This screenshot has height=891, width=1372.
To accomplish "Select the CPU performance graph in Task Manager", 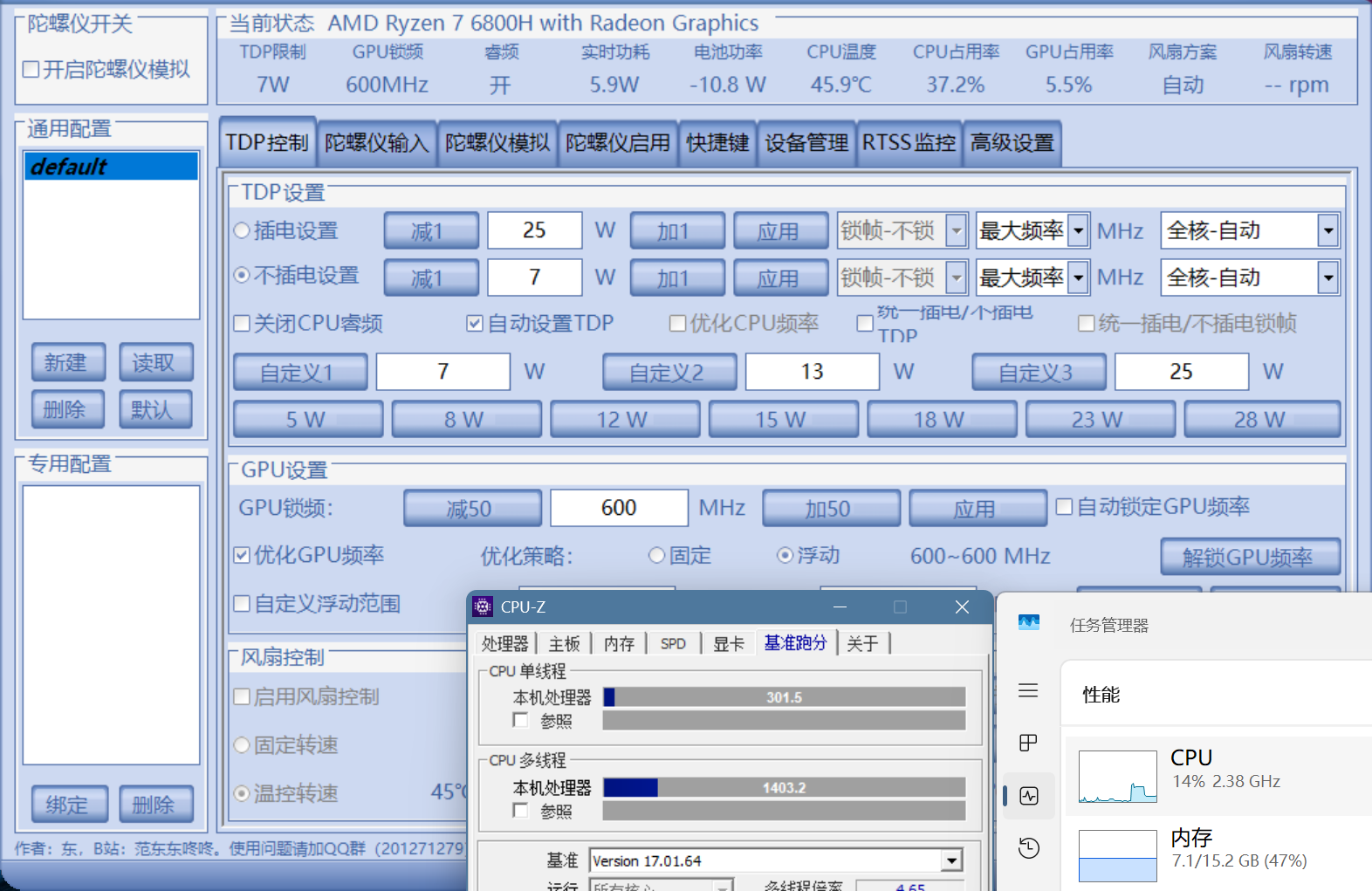I will pyautogui.click(x=1118, y=777).
